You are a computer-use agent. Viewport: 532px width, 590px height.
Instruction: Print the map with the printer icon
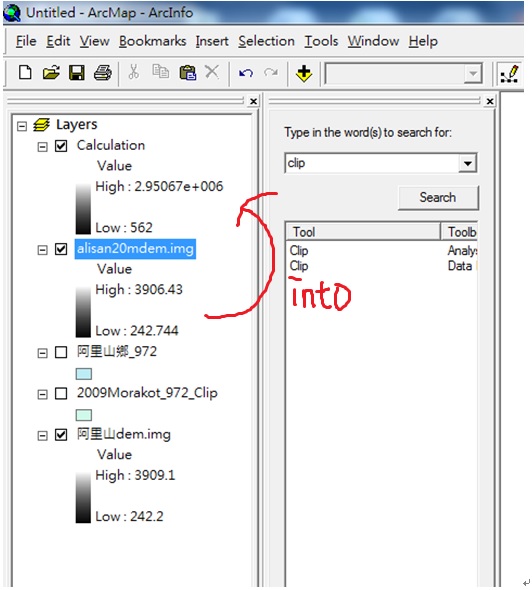[102, 72]
